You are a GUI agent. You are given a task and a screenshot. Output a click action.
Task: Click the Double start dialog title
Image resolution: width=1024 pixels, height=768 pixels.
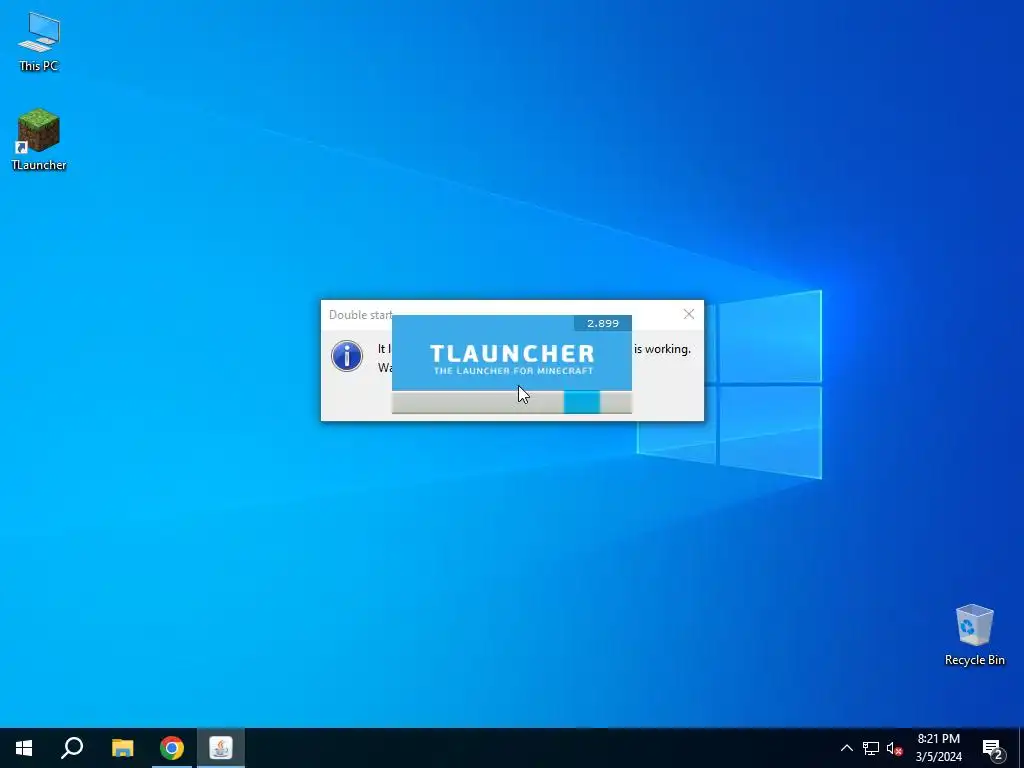tap(360, 315)
